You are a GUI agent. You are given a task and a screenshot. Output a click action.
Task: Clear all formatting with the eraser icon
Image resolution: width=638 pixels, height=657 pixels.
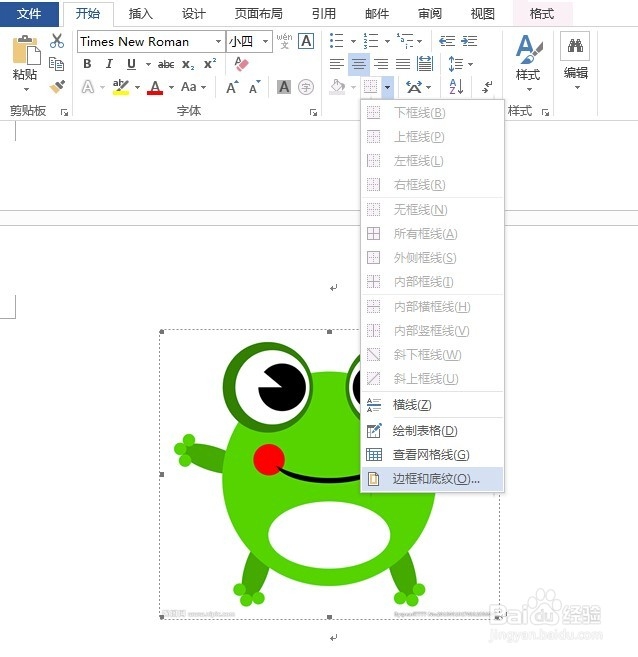241,64
